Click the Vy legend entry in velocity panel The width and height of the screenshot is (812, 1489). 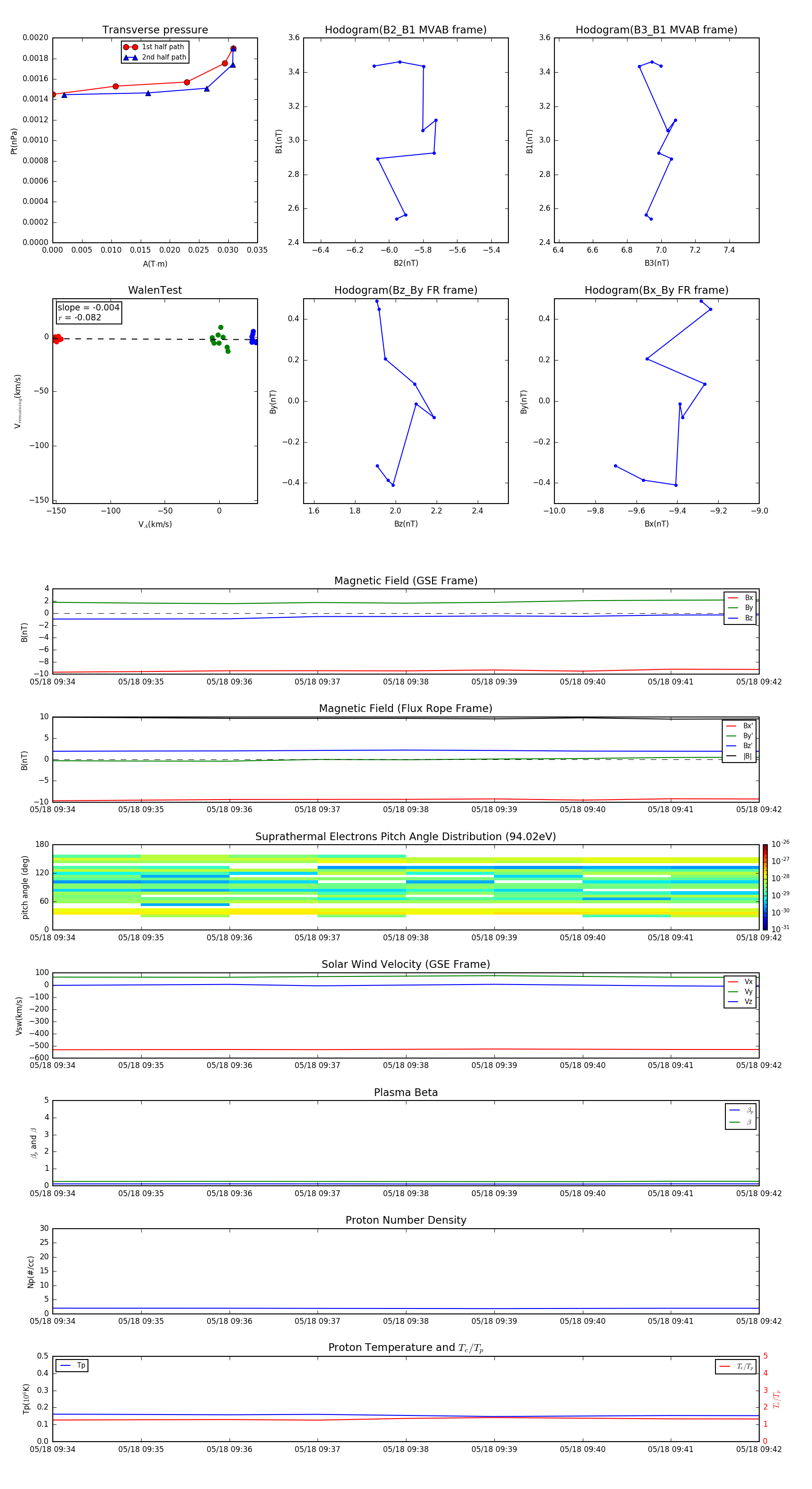(x=740, y=991)
